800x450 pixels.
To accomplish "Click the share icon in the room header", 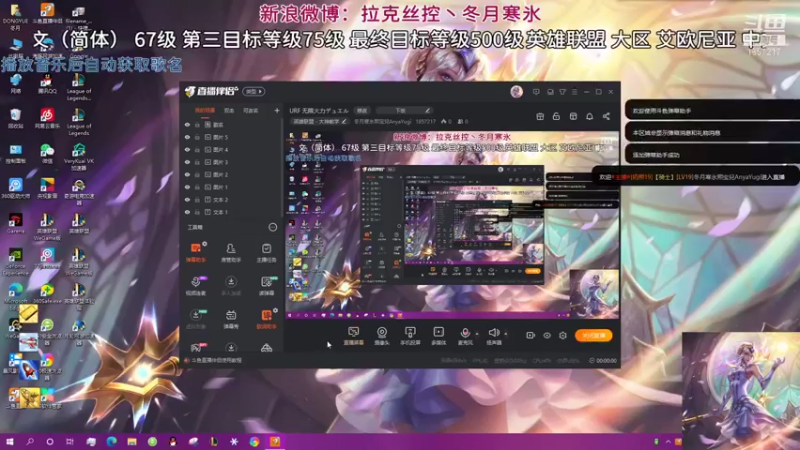I will pyautogui.click(x=606, y=116).
